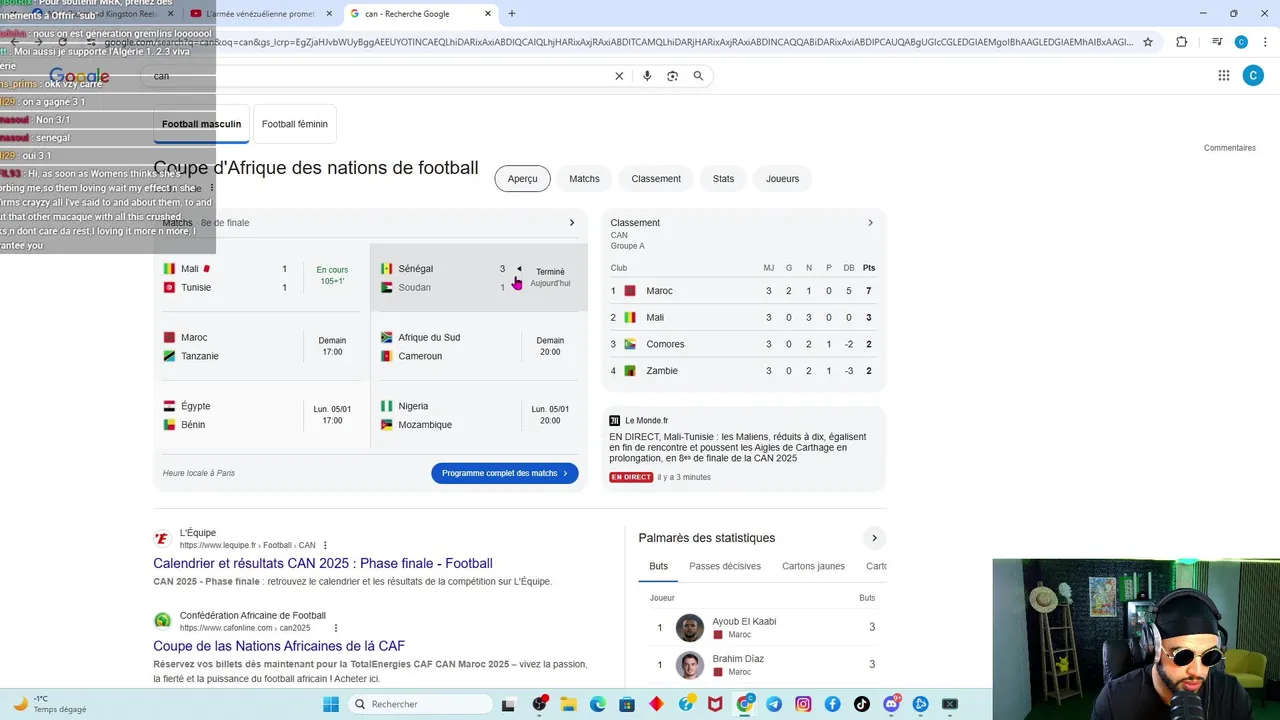Click Comores row in standings
Screen dimensions: 1280x720
pyautogui.click(x=743, y=344)
